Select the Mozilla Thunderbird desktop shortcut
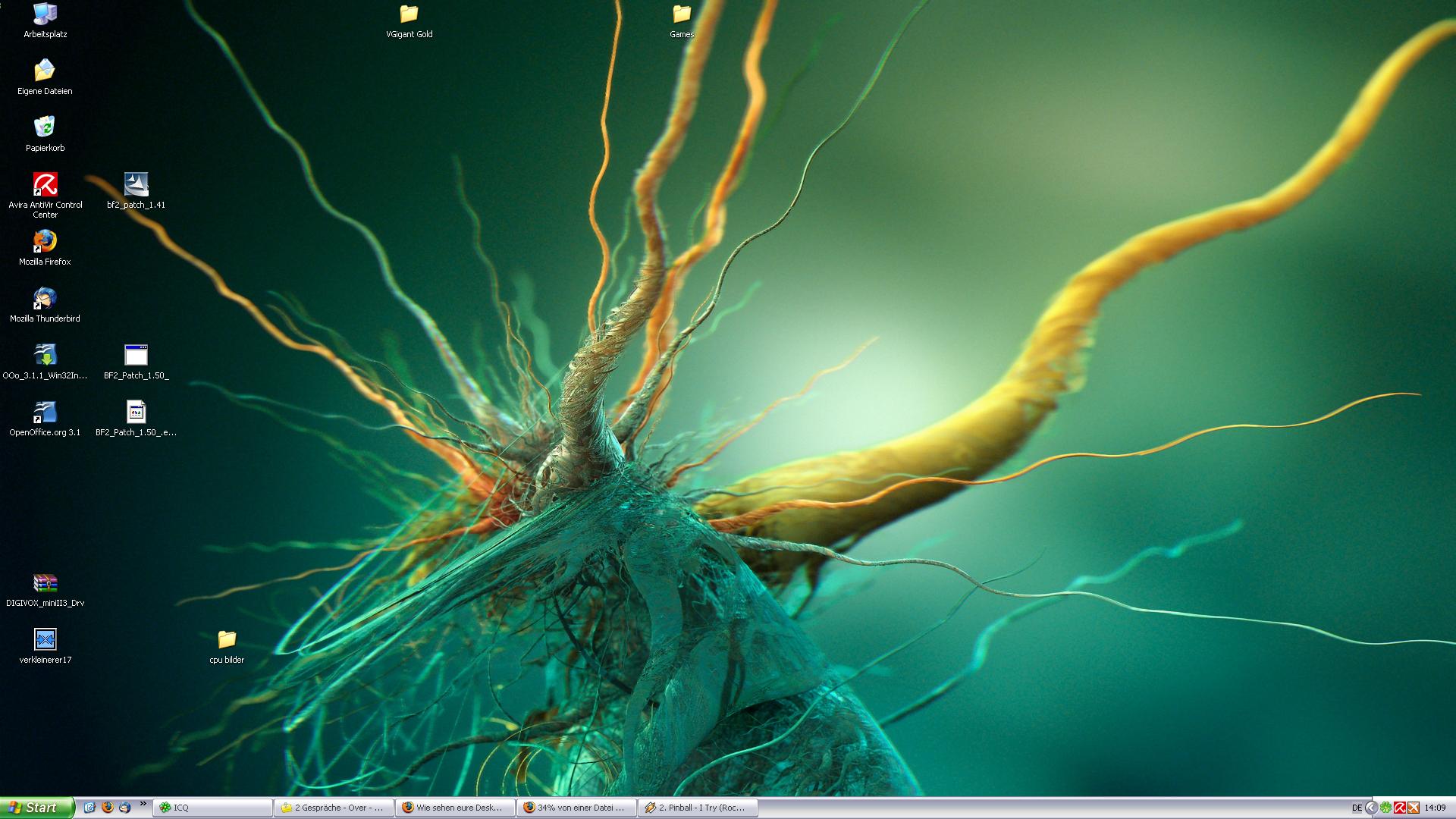 coord(45,299)
